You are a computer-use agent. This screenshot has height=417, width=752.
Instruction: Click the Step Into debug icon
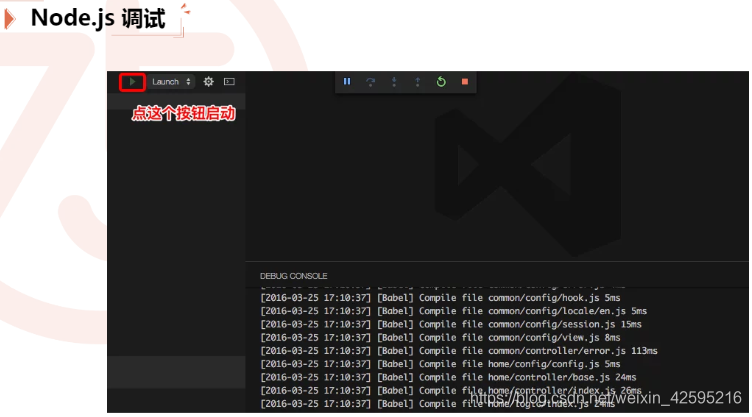(394, 82)
